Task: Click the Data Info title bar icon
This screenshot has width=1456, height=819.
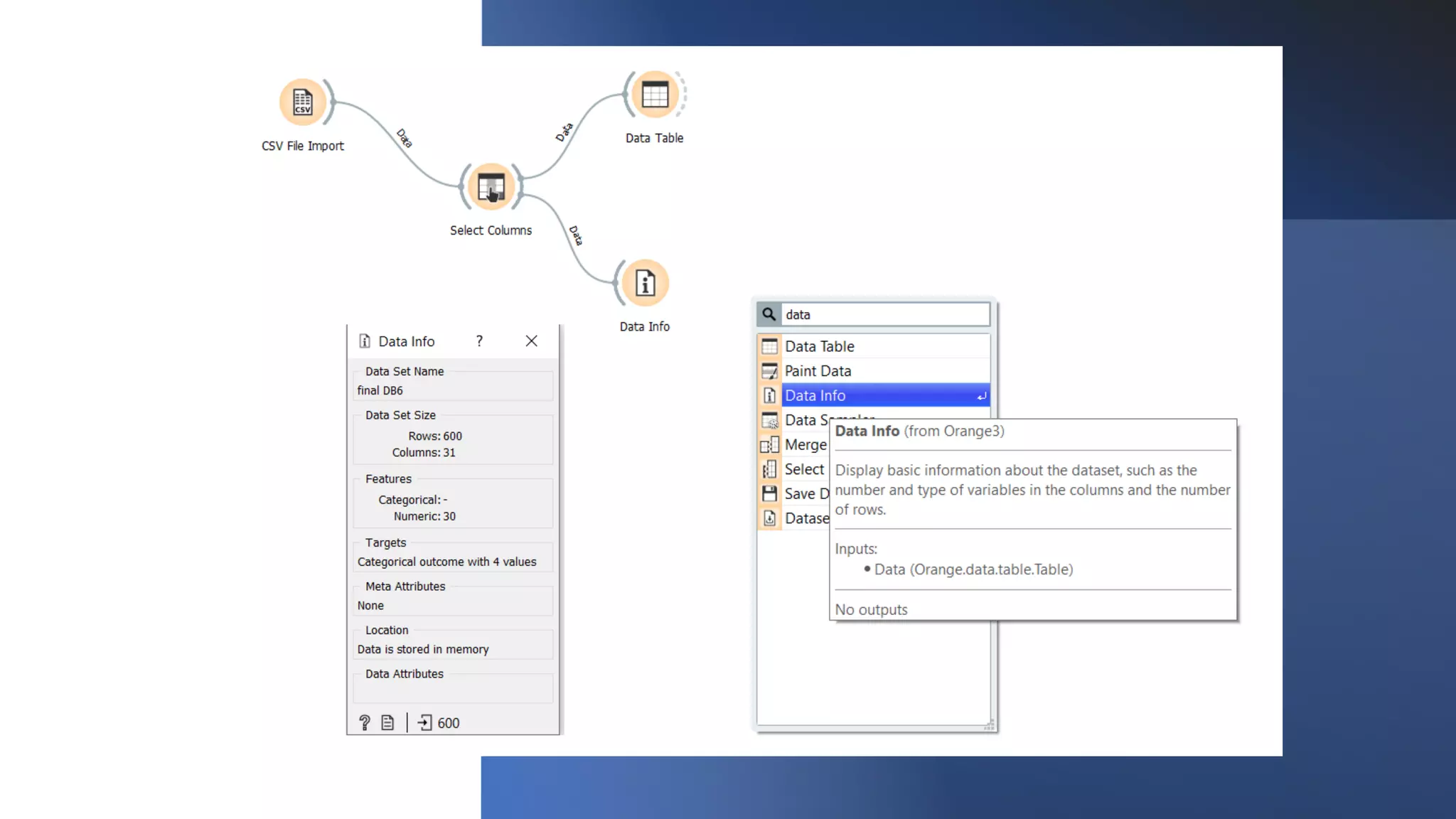Action: 365,341
